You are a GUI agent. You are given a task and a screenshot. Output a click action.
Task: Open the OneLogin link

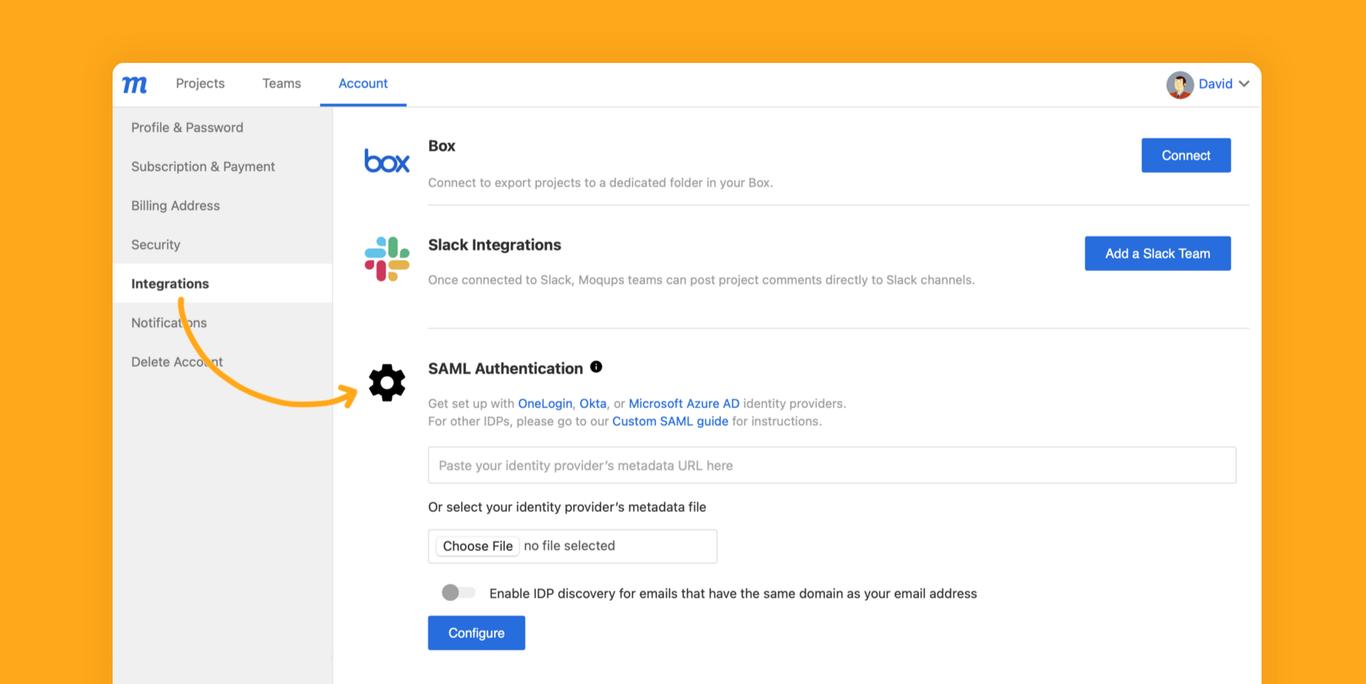pos(545,404)
